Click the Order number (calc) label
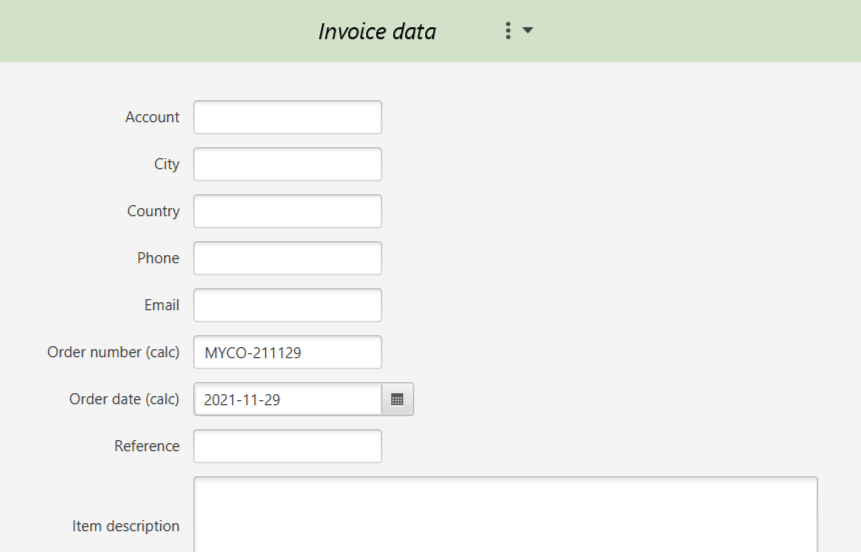 [113, 352]
